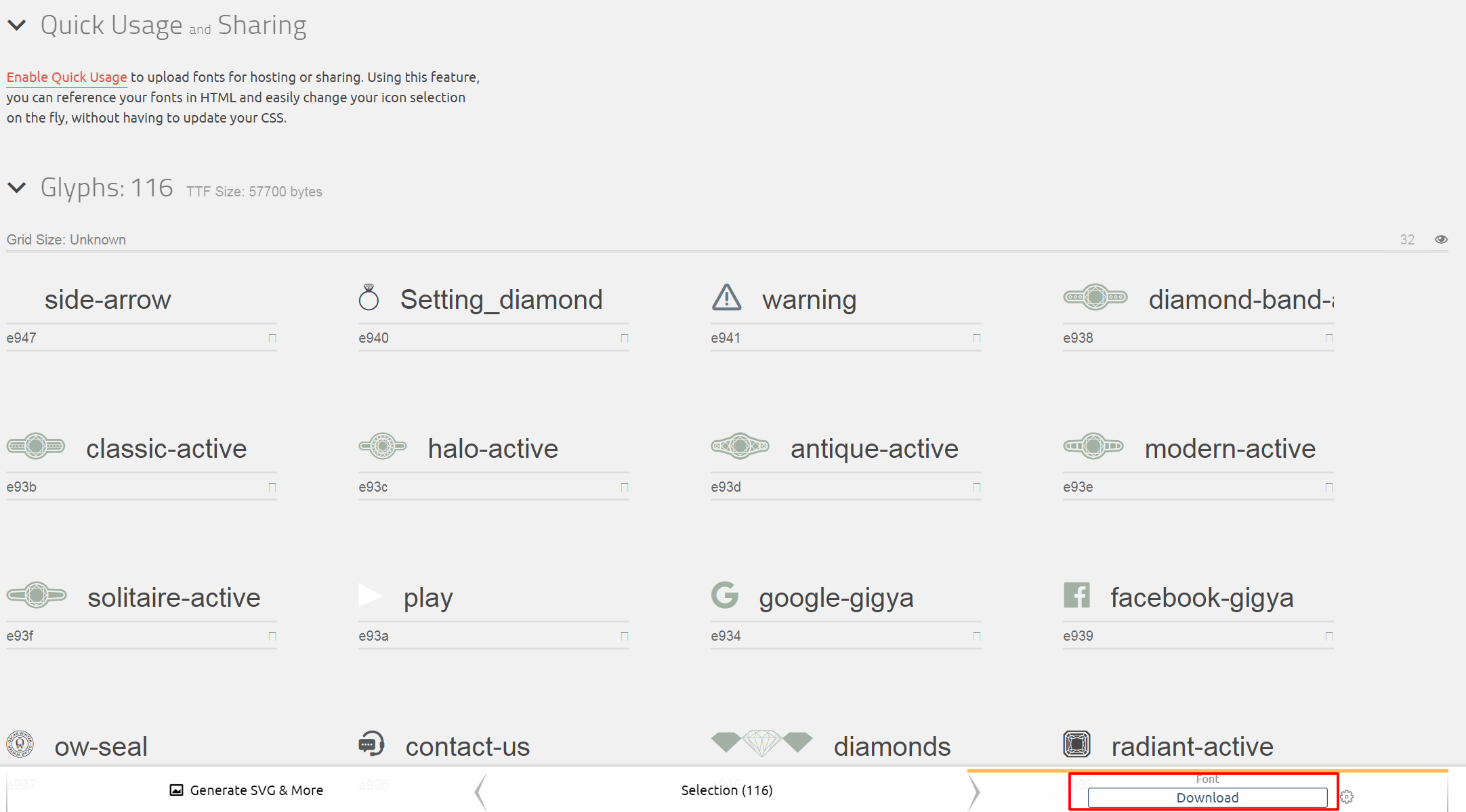Select the Setting_diamond ring glyph
Image resolution: width=1466 pixels, height=812 pixels.
(370, 298)
